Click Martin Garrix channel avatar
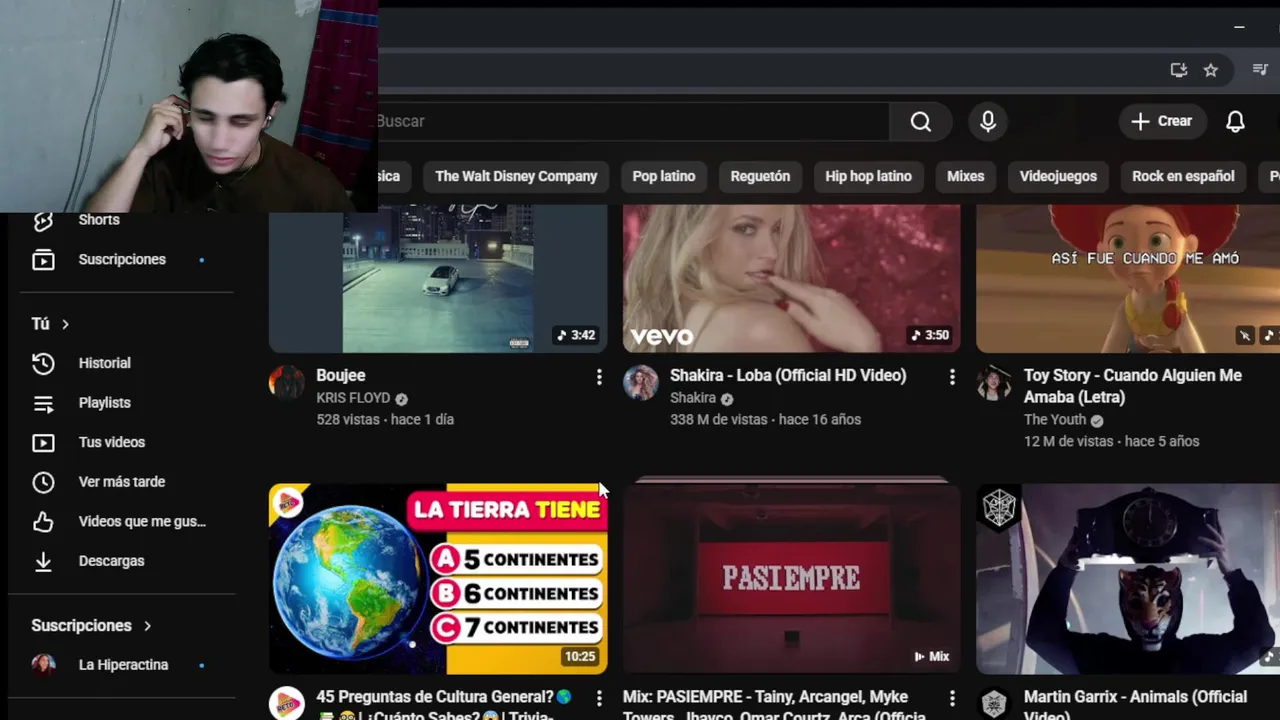1280x720 pixels. pos(994,704)
